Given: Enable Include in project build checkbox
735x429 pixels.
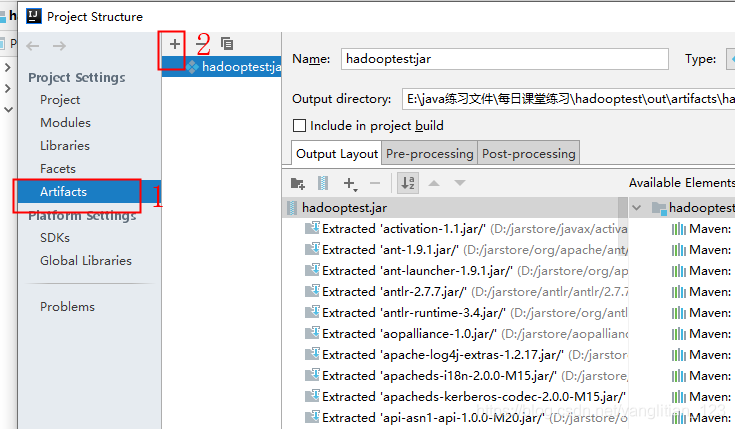Looking at the screenshot, I should [x=299, y=126].
